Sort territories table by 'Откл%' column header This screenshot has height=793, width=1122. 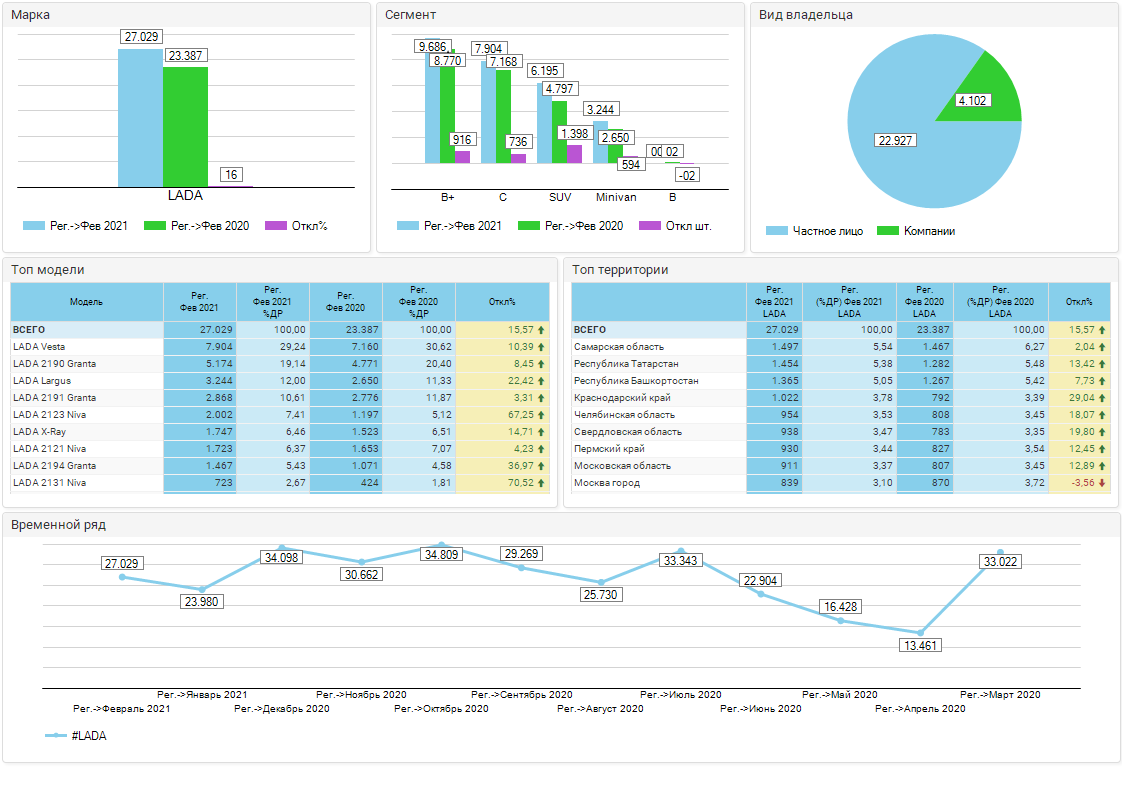tap(1078, 301)
